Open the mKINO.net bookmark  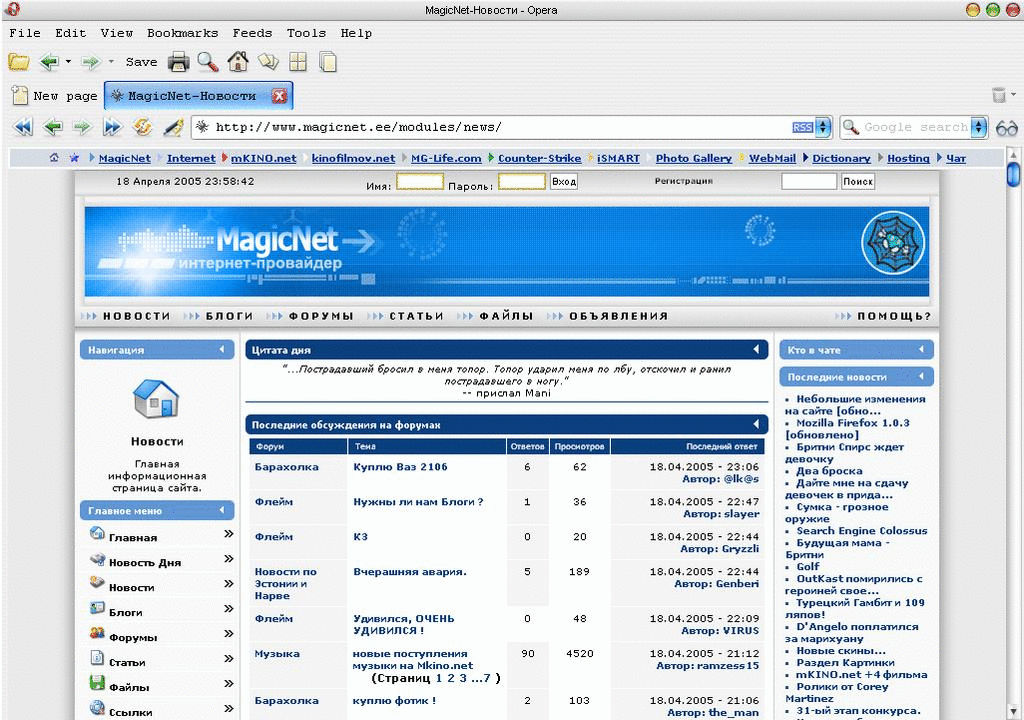[x=263, y=158]
